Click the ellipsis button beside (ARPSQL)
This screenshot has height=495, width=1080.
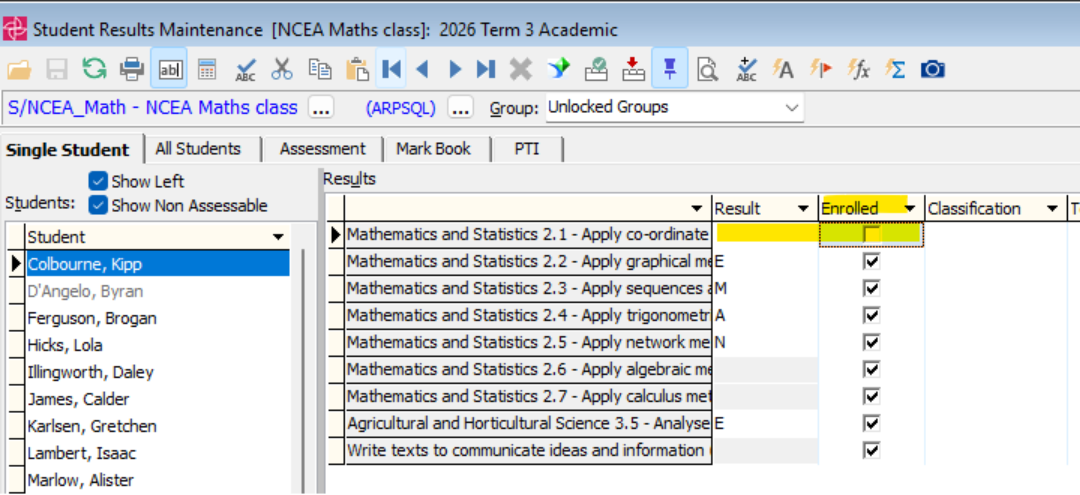(461, 108)
